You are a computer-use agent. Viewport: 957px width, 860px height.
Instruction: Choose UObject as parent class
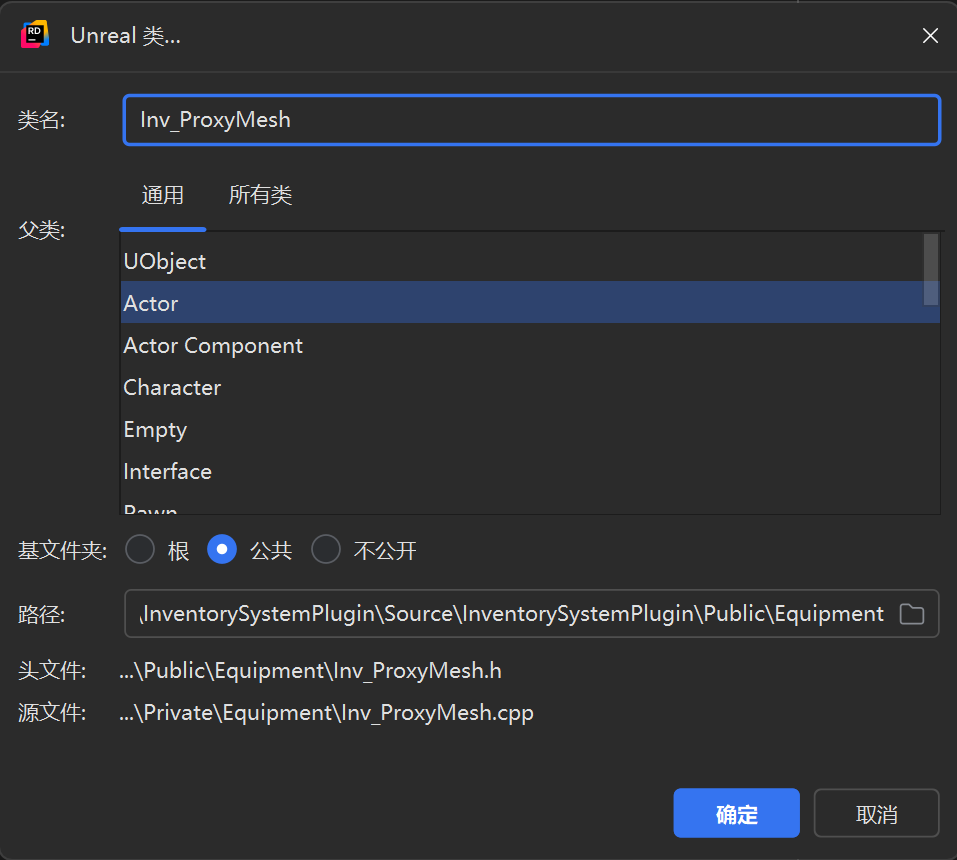(x=165, y=261)
